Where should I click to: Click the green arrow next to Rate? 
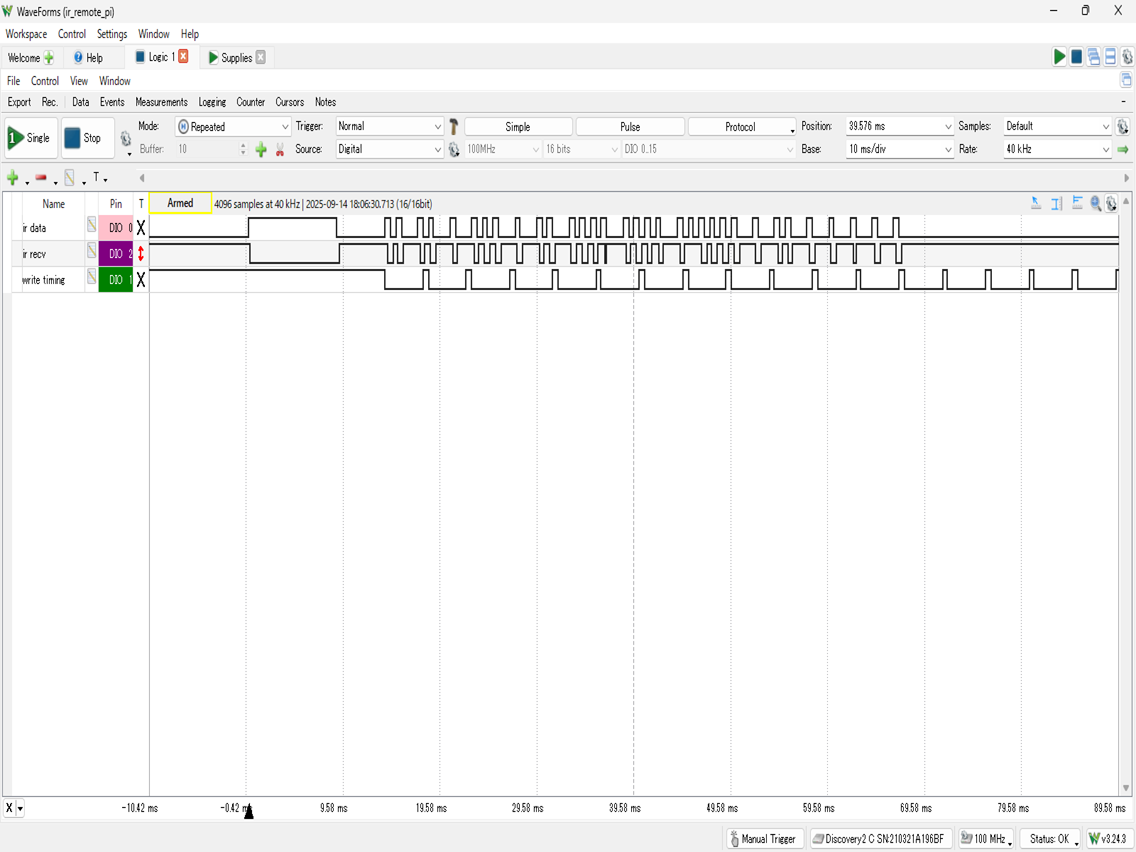click(x=1123, y=150)
